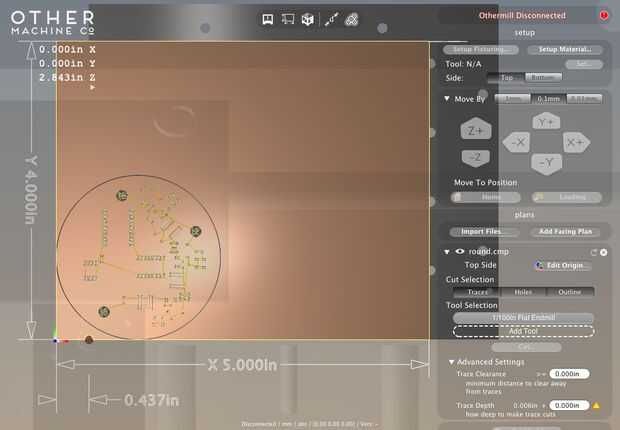Set board side to Top

click(506, 78)
